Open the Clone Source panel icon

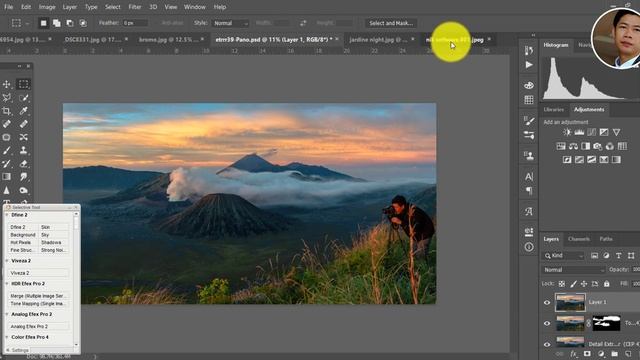pos(529,156)
